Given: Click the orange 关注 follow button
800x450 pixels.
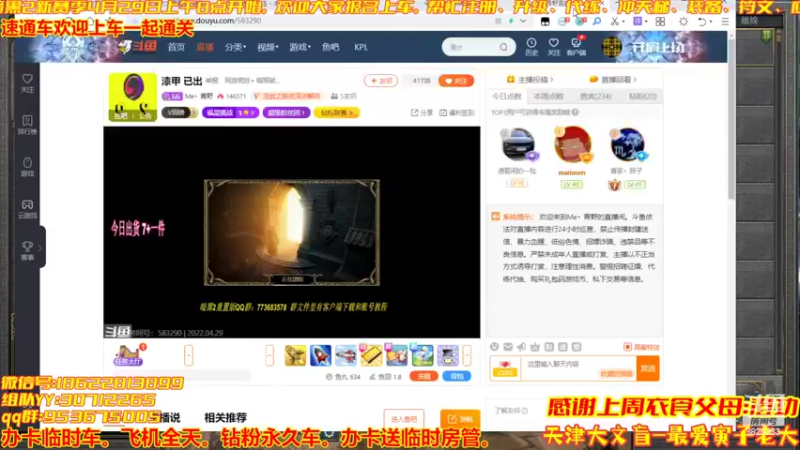Looking at the screenshot, I should point(456,81).
